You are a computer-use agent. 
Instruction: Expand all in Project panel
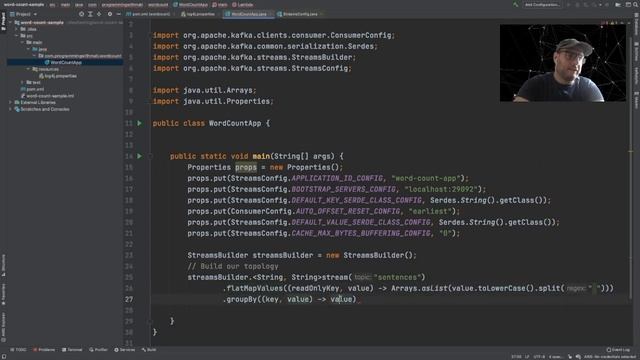pos(90,14)
